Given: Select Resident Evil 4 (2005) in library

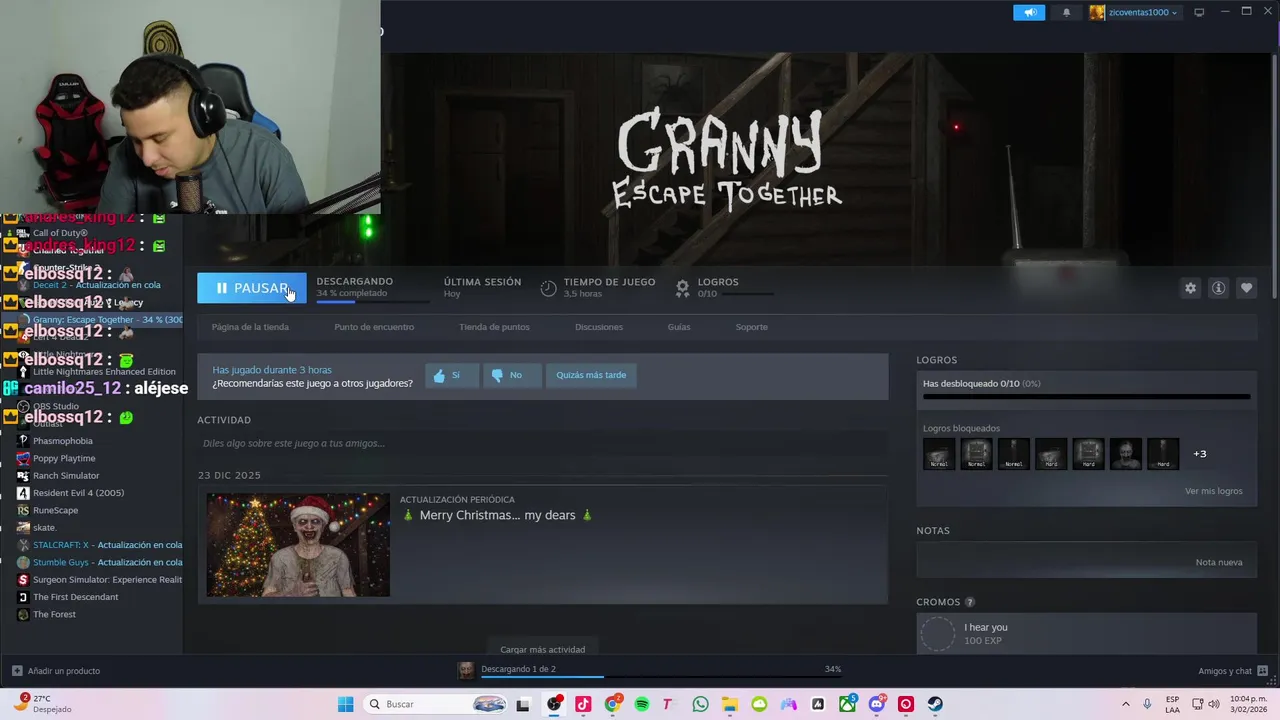Looking at the screenshot, I should tap(78, 493).
